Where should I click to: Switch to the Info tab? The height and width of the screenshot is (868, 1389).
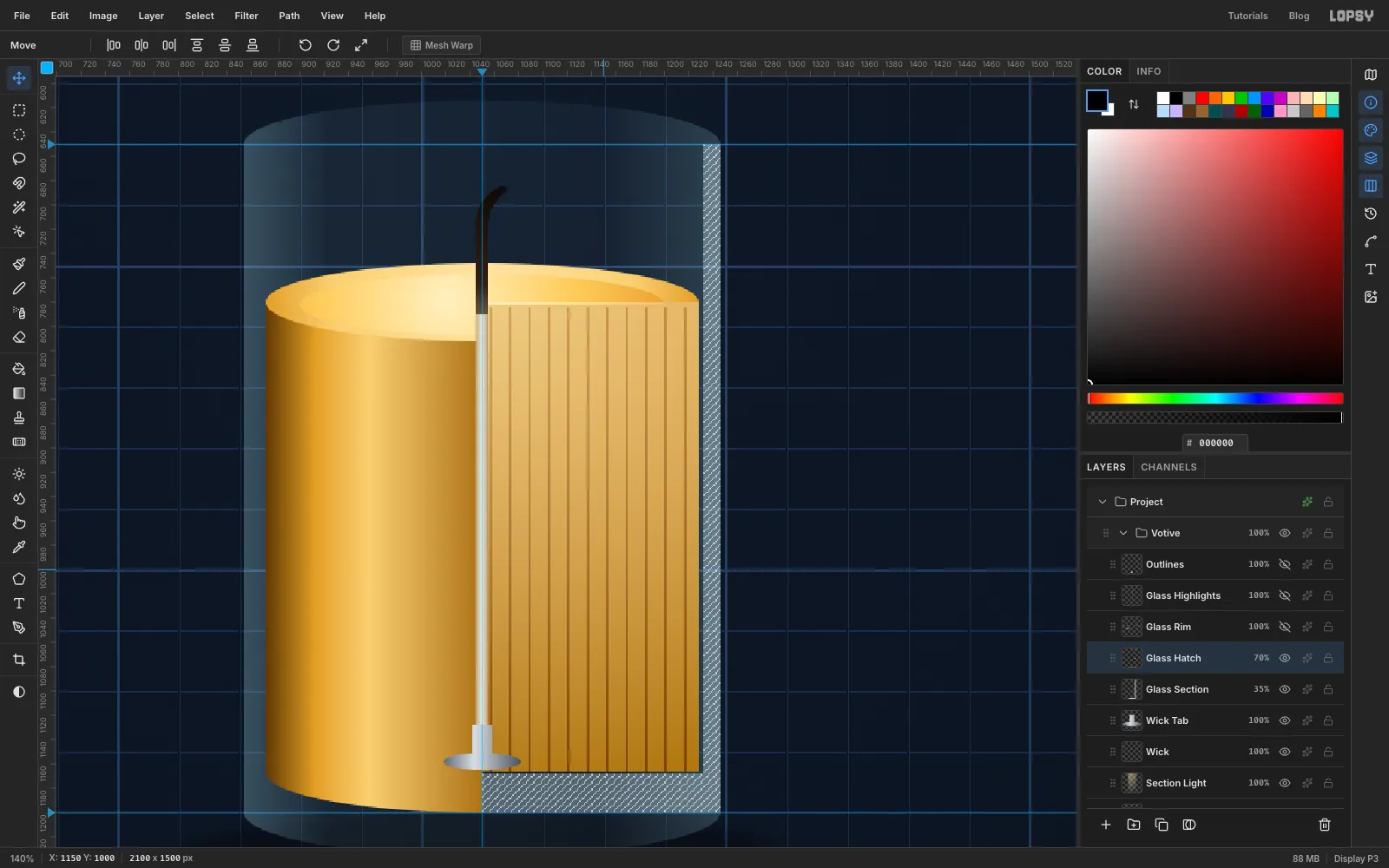[1149, 71]
